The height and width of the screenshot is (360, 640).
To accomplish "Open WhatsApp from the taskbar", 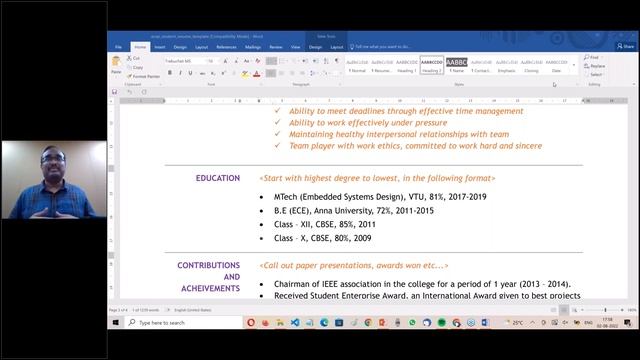I will pyautogui.click(x=412, y=322).
